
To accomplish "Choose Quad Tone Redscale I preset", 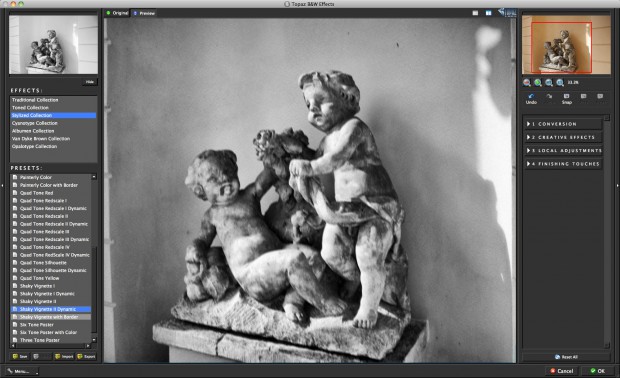I will pos(51,200).
